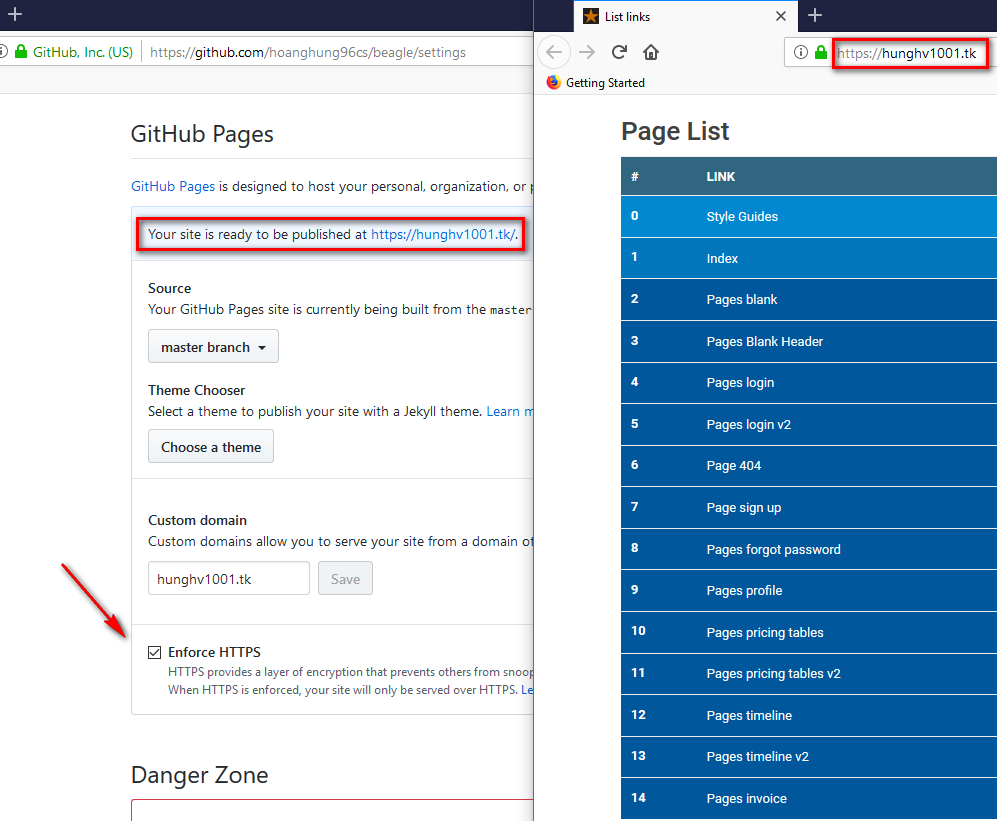Open the browser home page icon
The width and height of the screenshot is (997, 821).
[x=650, y=52]
